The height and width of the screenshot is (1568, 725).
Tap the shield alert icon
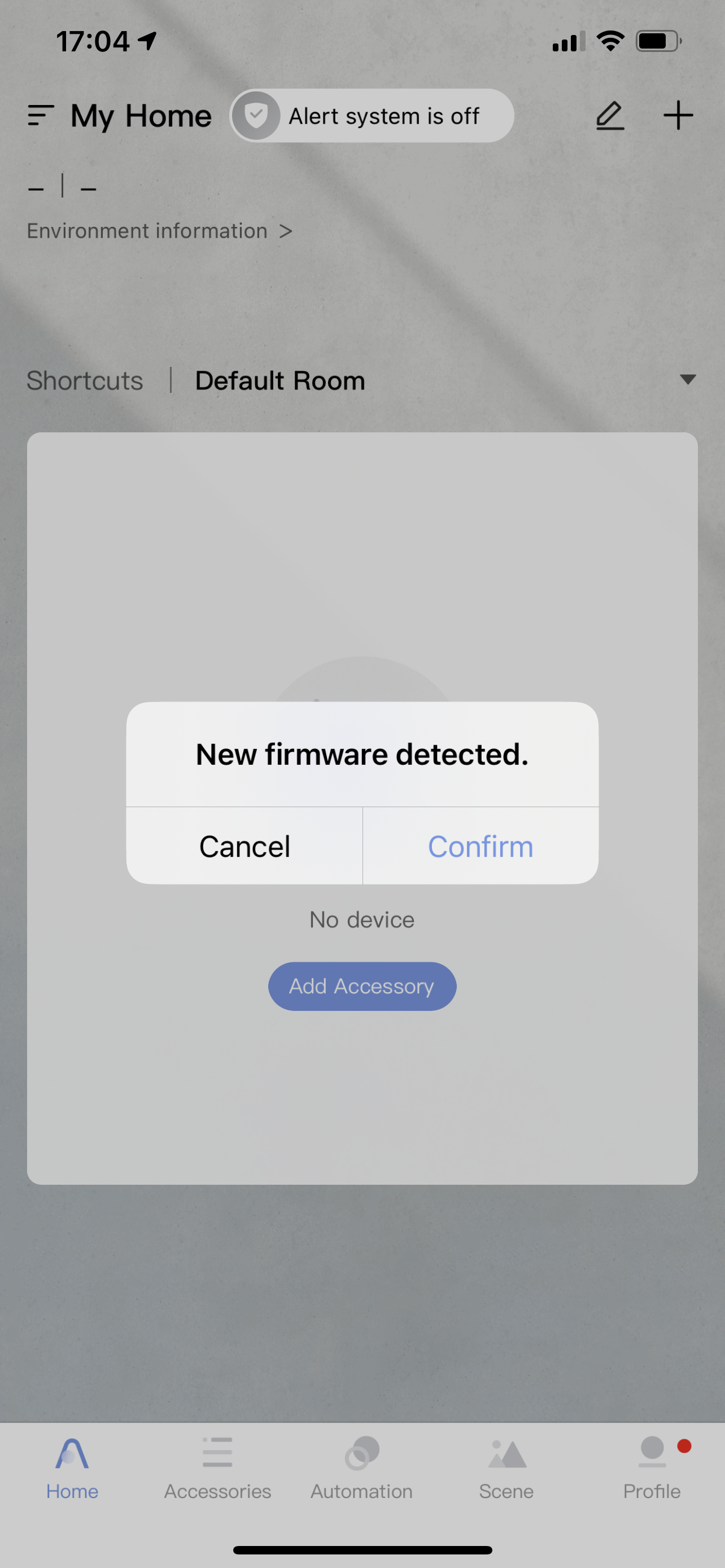click(x=256, y=116)
